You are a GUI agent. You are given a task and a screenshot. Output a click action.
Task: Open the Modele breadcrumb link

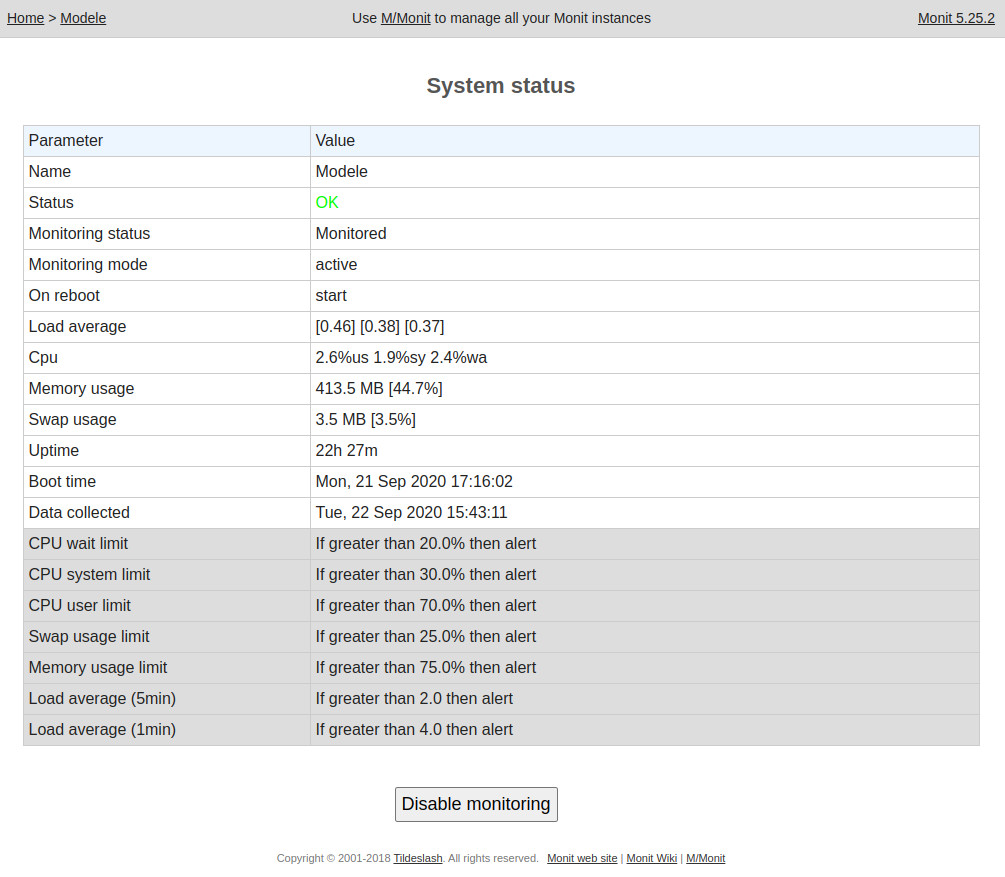click(83, 18)
